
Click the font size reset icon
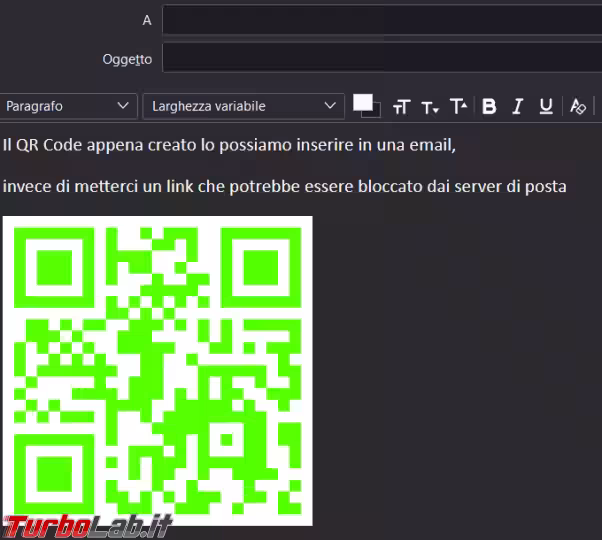point(402,107)
